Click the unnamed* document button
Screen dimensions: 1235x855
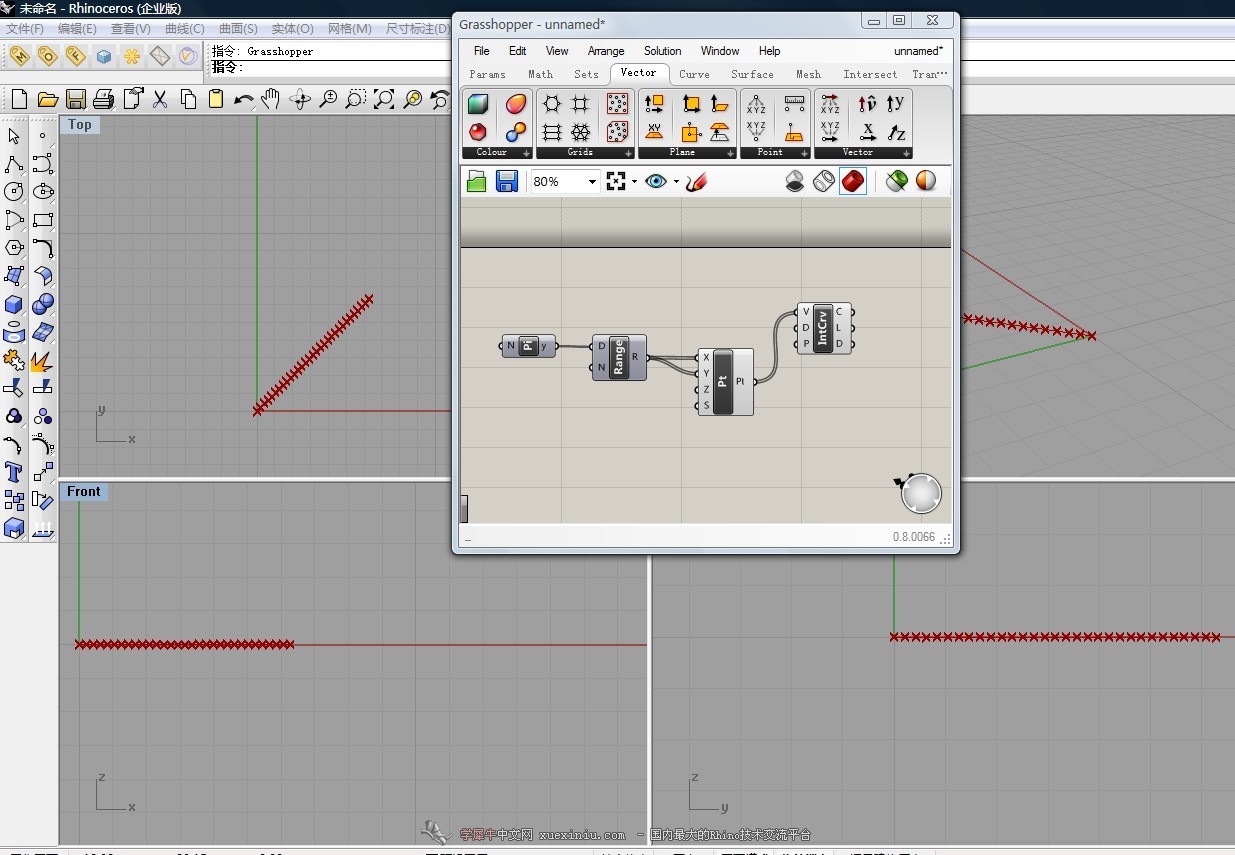pyautogui.click(x=918, y=51)
